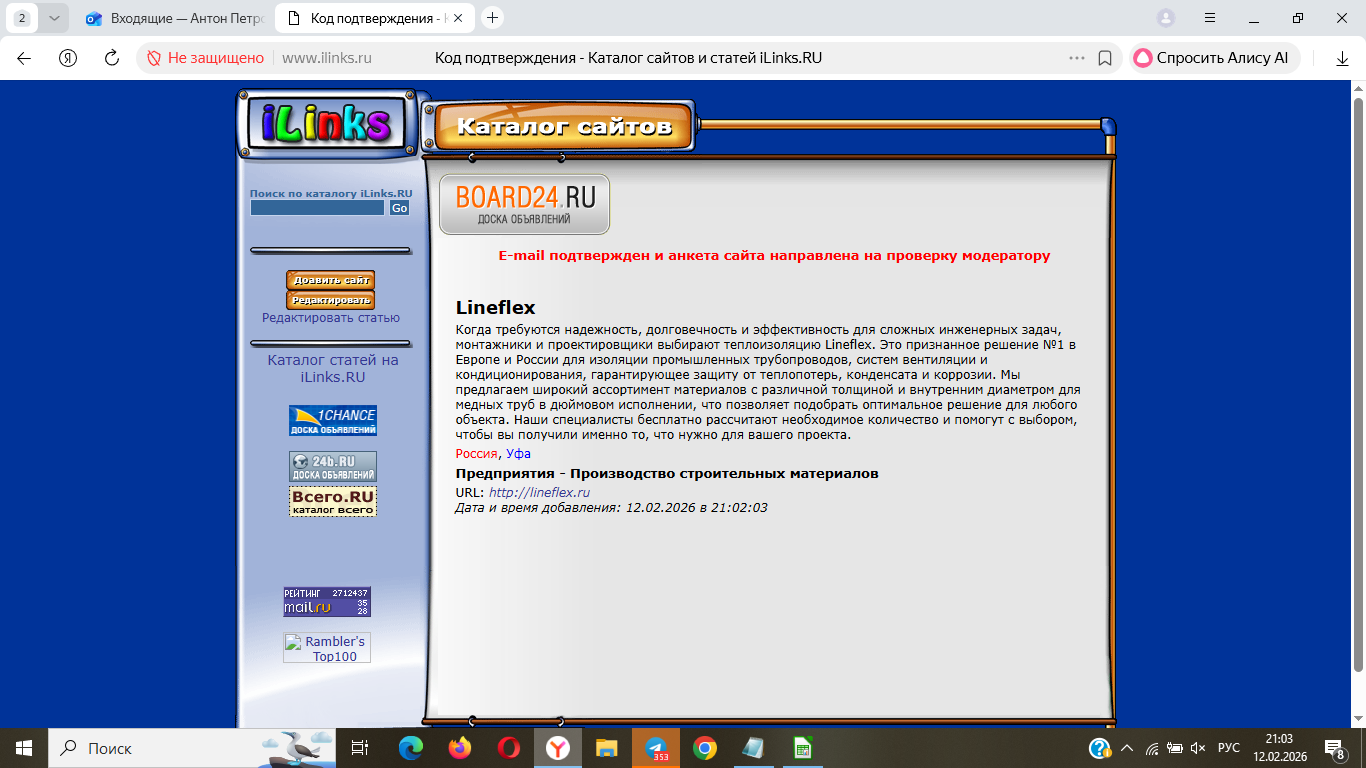This screenshot has width=1366, height=768.
Task: Open File Explorer from the taskbar
Action: click(607, 748)
